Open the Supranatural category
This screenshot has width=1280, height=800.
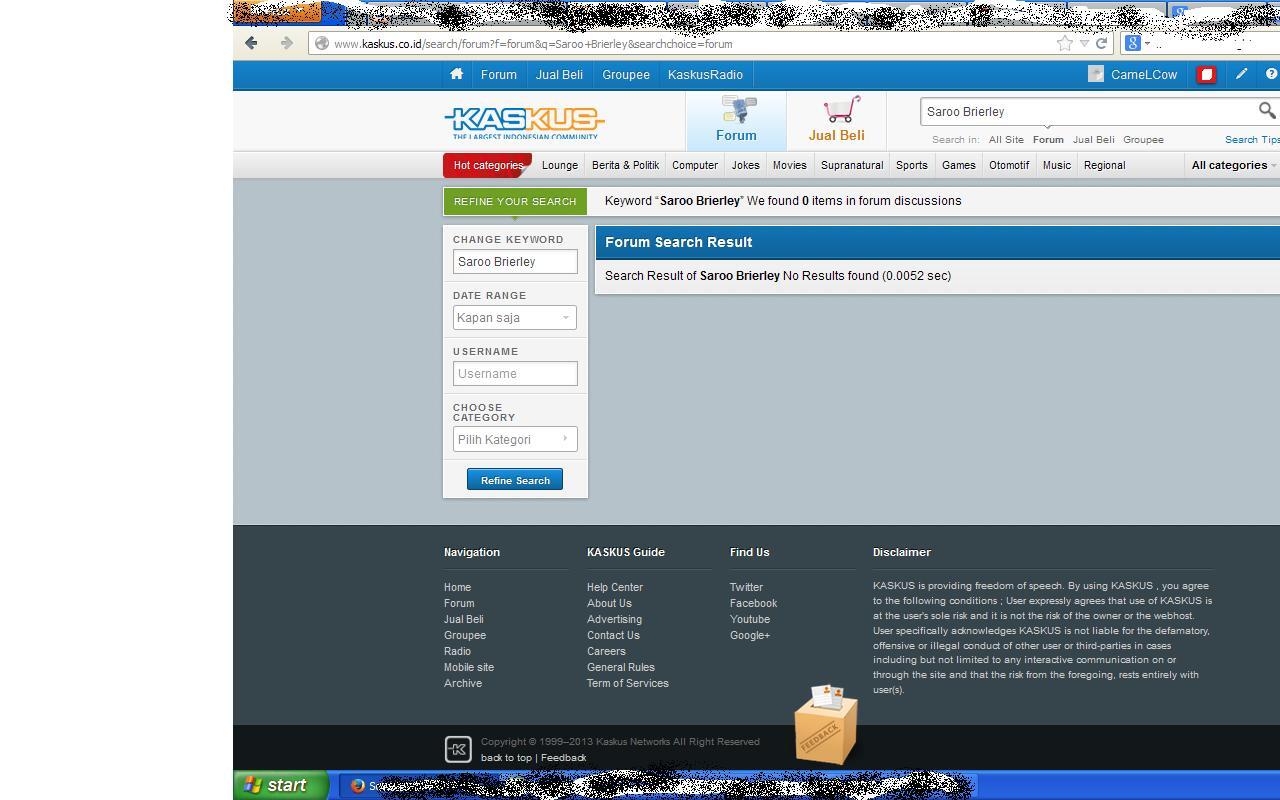pos(852,165)
